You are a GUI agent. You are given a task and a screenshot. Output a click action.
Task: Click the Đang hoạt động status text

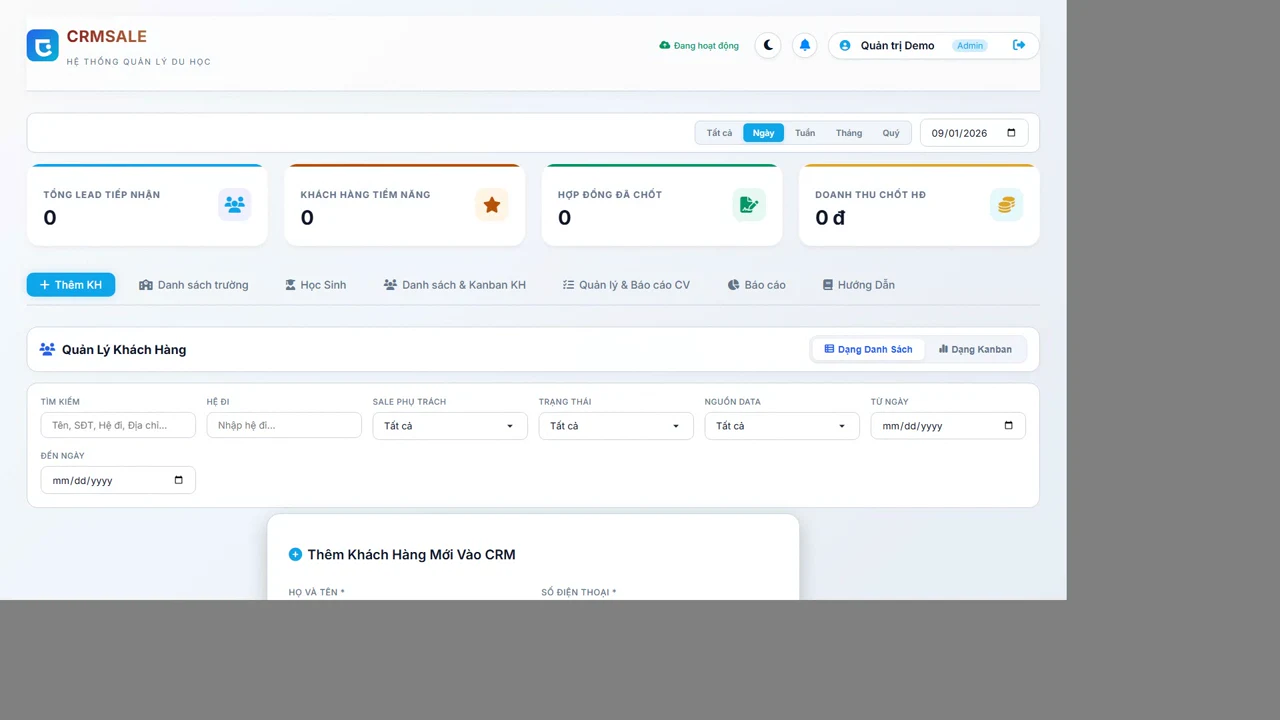[706, 46]
